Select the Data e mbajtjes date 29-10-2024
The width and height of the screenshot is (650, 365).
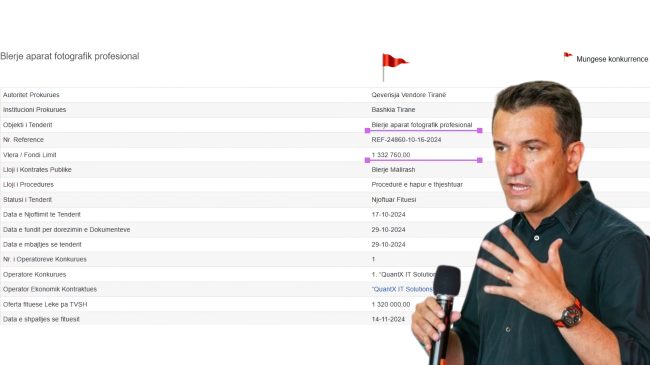coord(388,244)
